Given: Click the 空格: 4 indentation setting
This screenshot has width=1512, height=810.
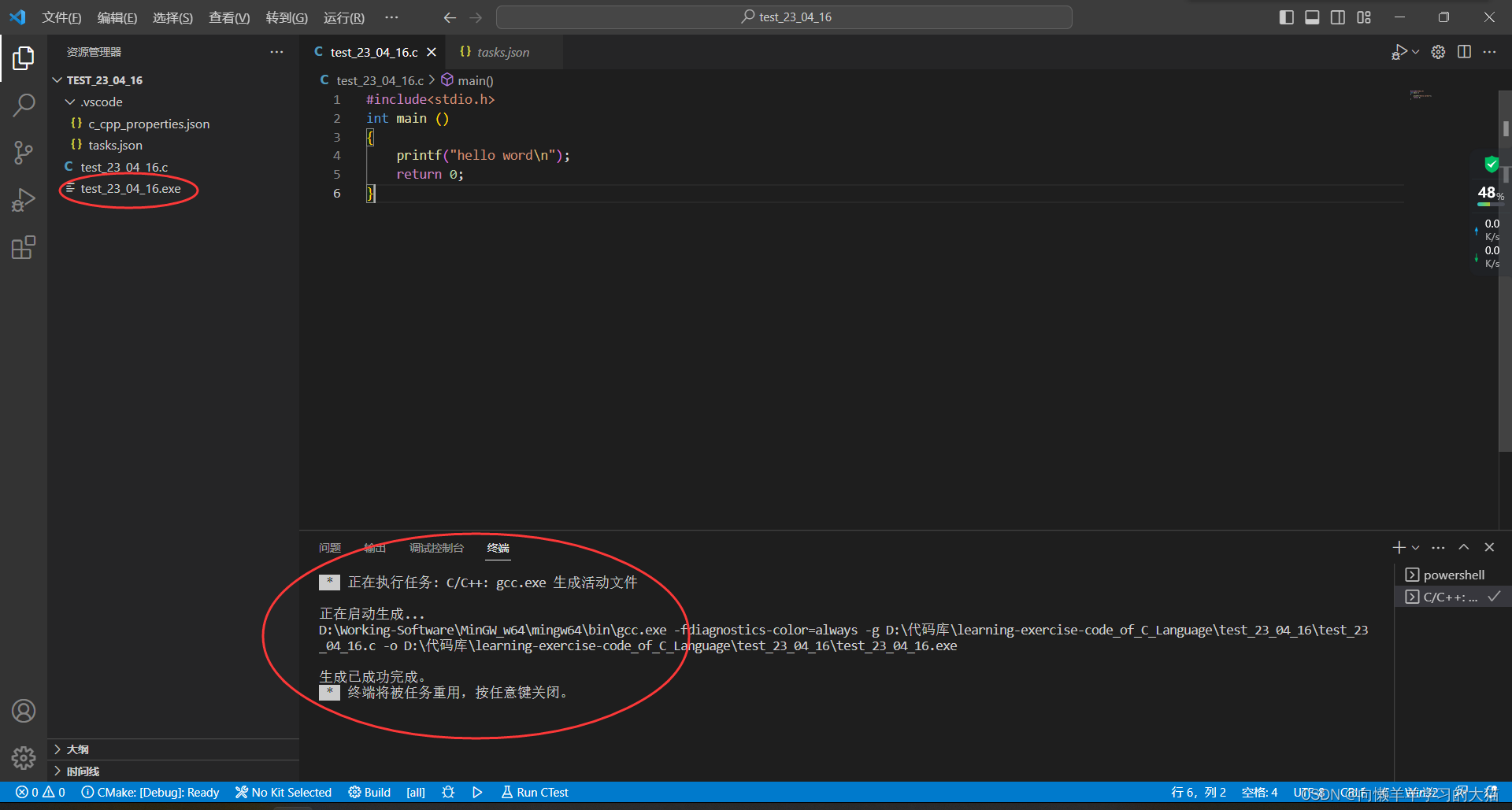Looking at the screenshot, I should pyautogui.click(x=1259, y=792).
